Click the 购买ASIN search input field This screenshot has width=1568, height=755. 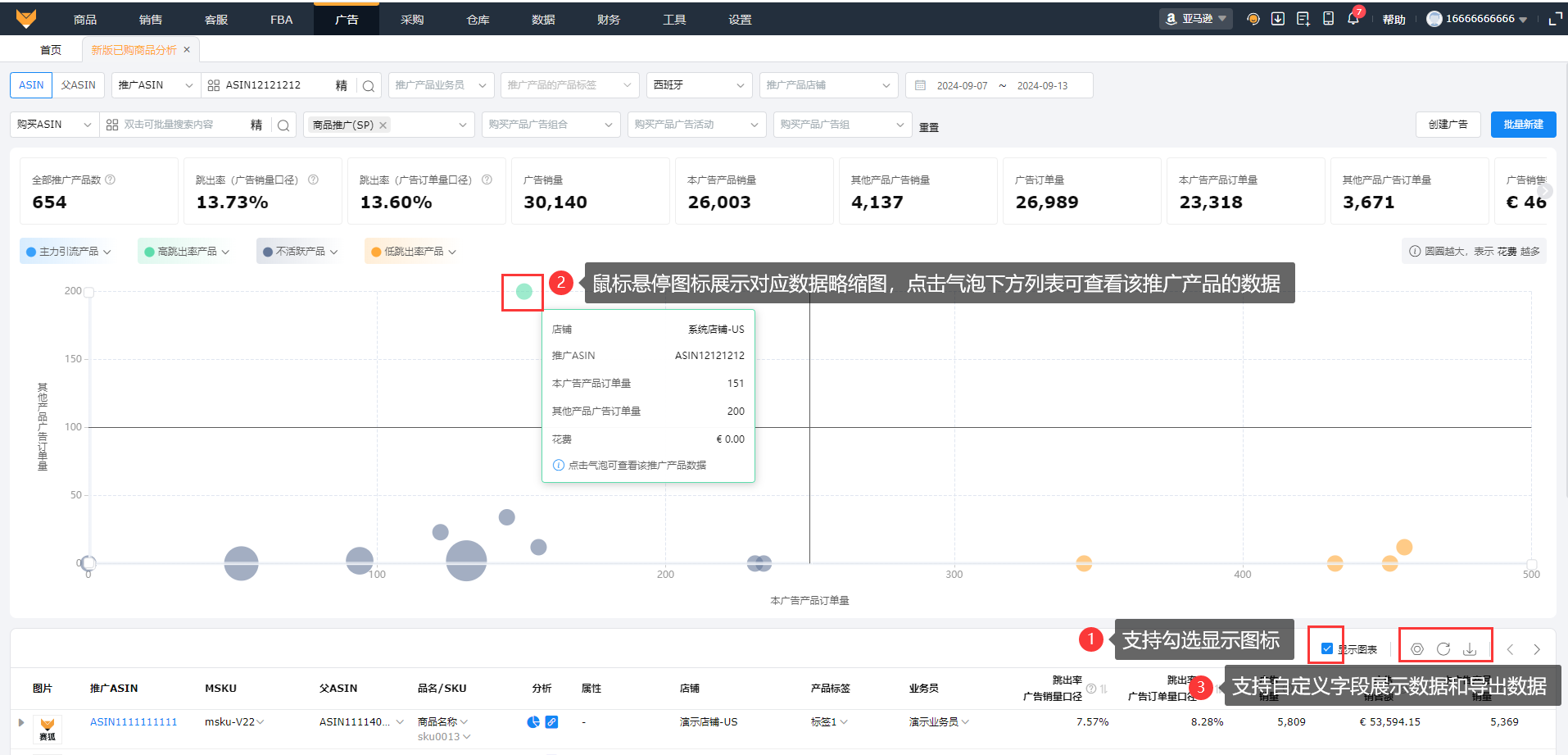pyautogui.click(x=180, y=125)
